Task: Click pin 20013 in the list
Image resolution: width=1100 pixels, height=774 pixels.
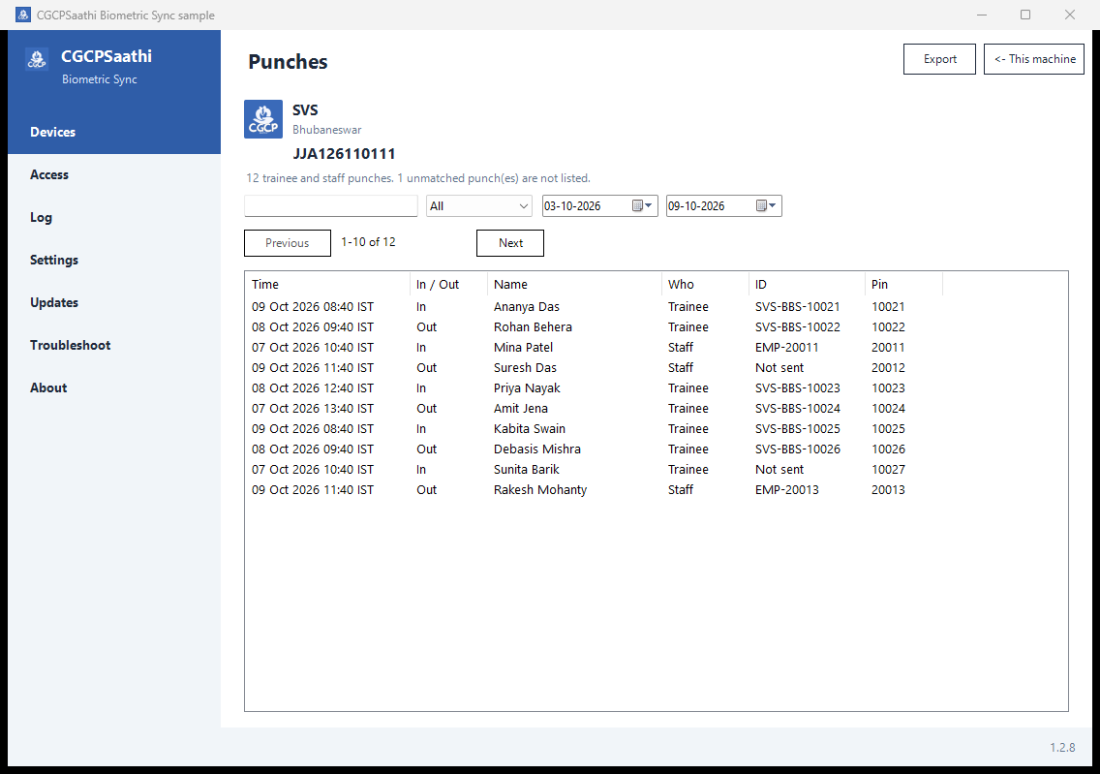Action: [888, 490]
